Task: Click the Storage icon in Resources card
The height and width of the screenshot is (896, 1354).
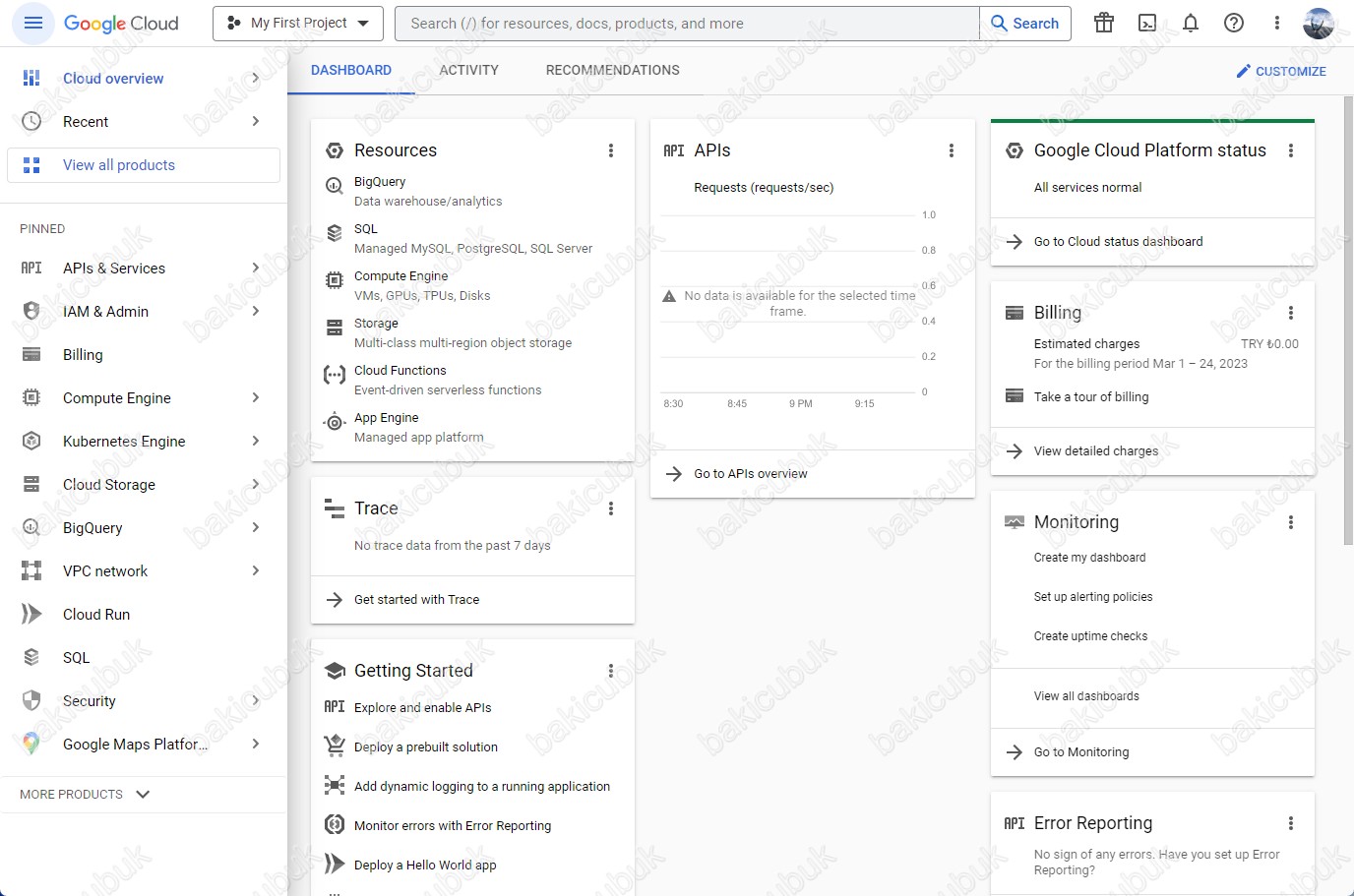Action: [335, 328]
